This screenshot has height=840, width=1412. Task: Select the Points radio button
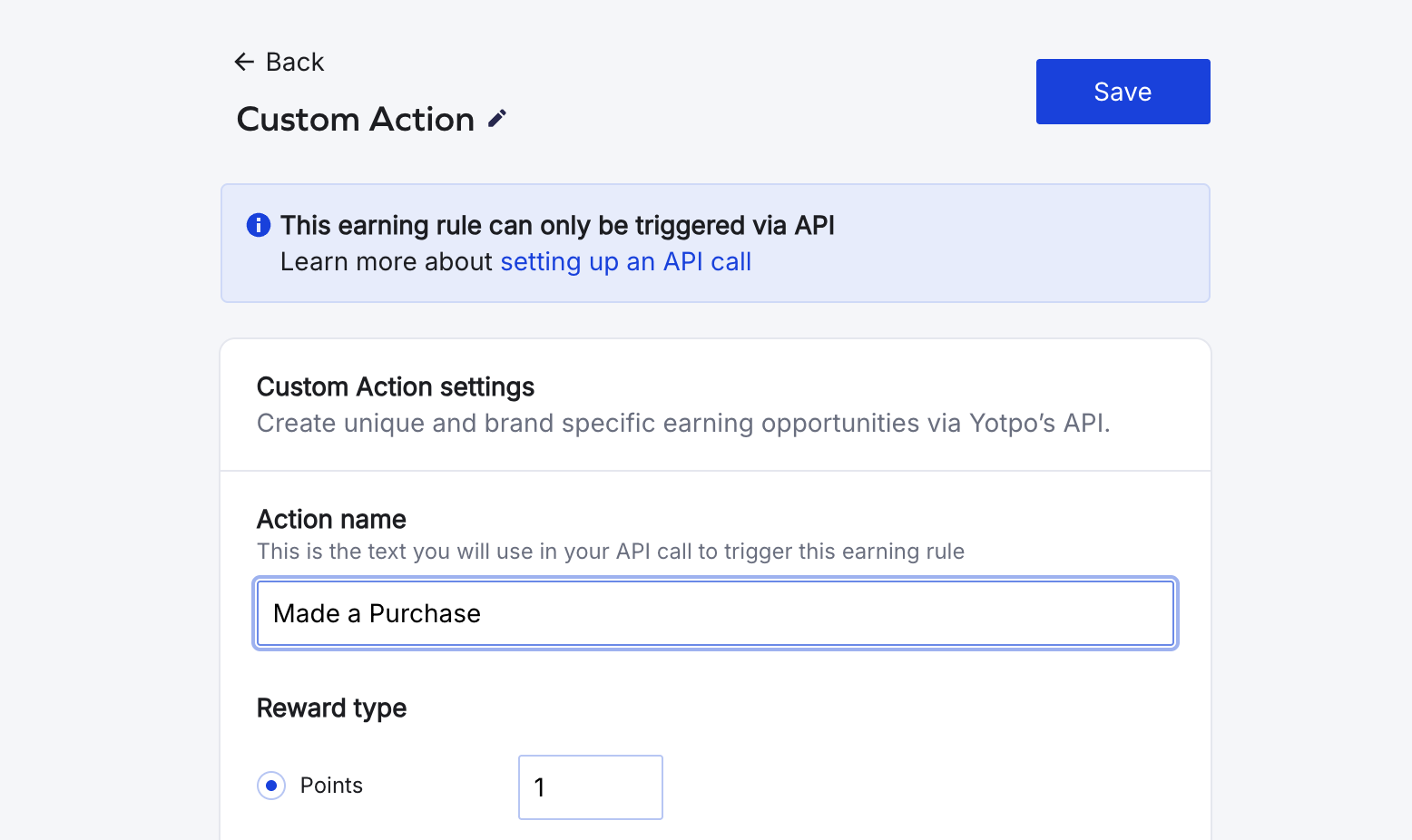pyautogui.click(x=271, y=786)
